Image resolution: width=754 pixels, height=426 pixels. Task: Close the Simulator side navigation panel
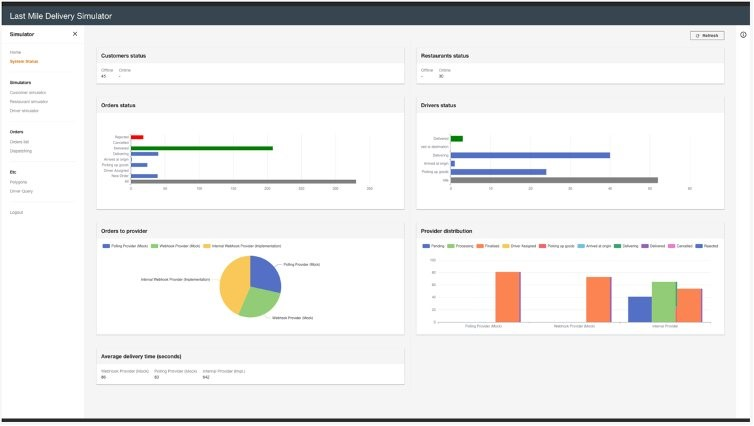[x=75, y=34]
